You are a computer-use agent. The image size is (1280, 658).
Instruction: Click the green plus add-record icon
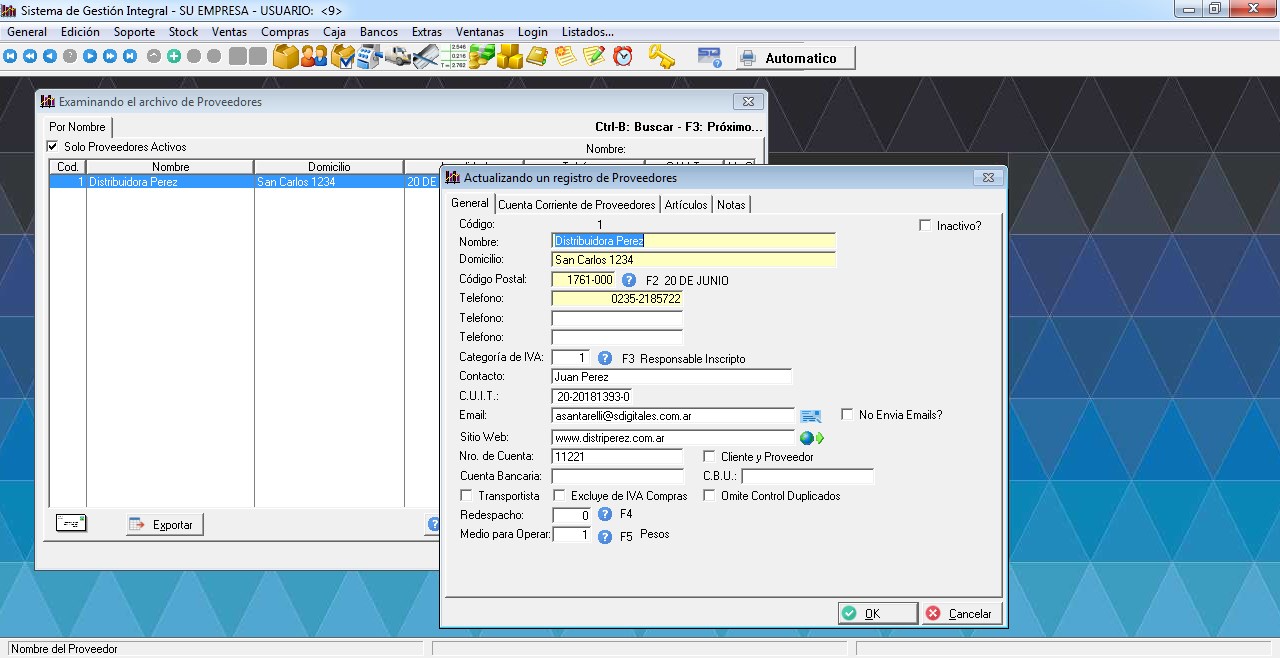(173, 57)
